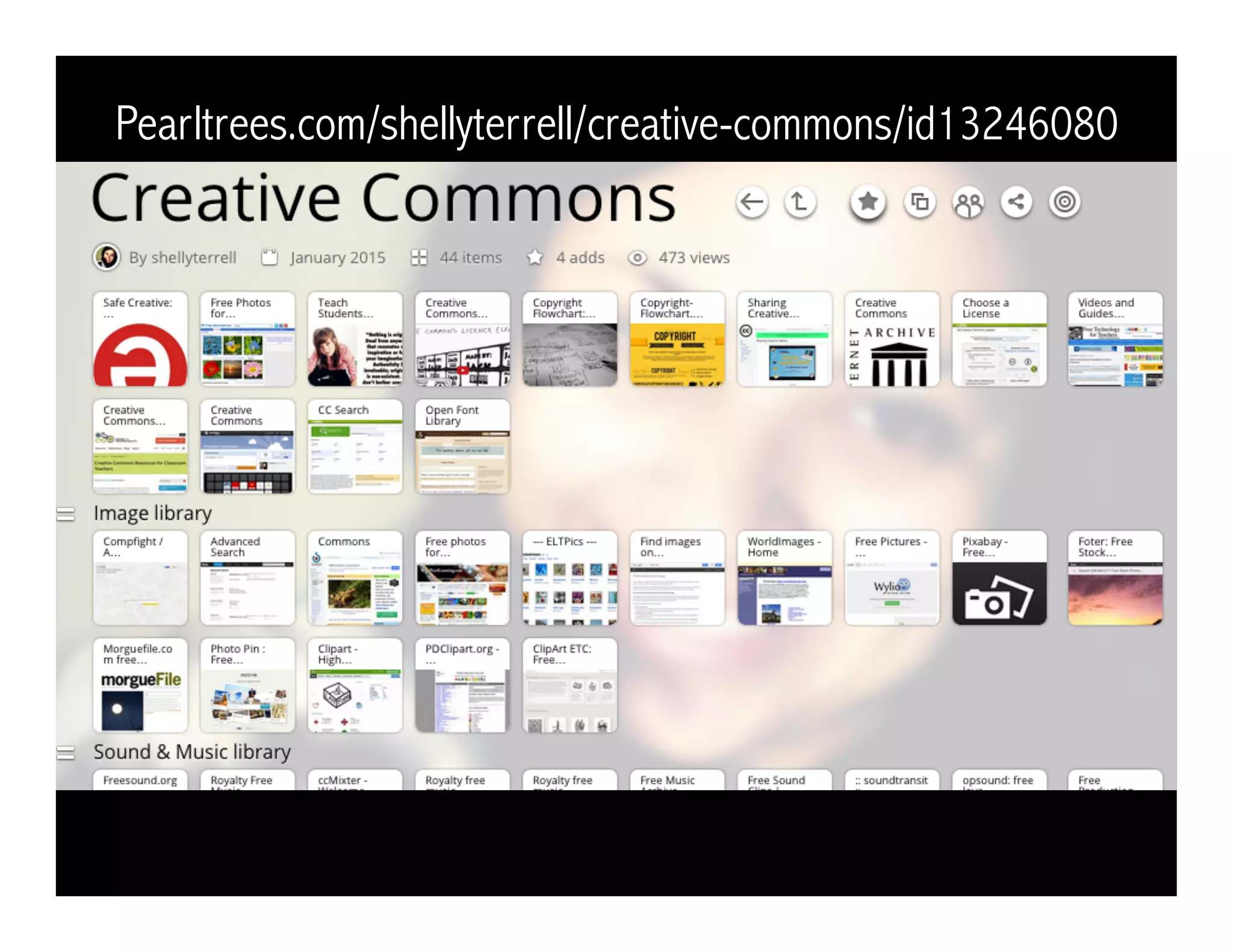
Task: Click the star favorite icon
Action: point(868,202)
